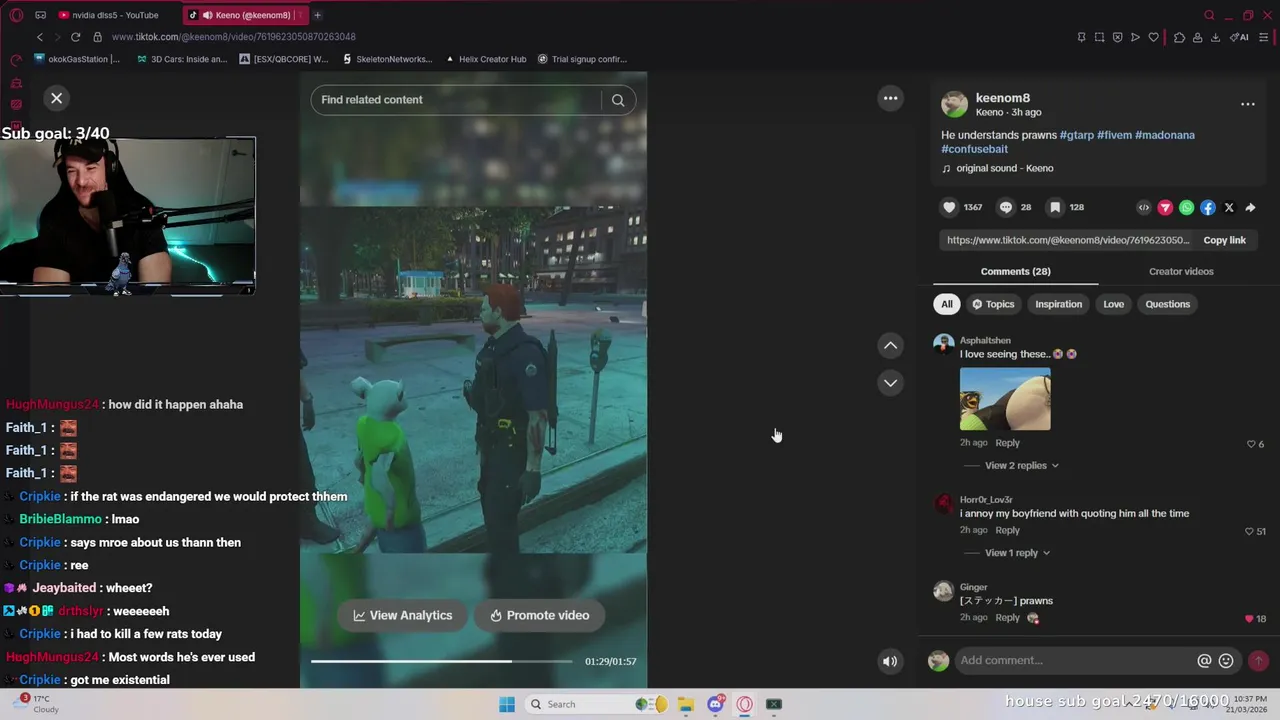Switch to the Creator videos tab

coord(1181,271)
